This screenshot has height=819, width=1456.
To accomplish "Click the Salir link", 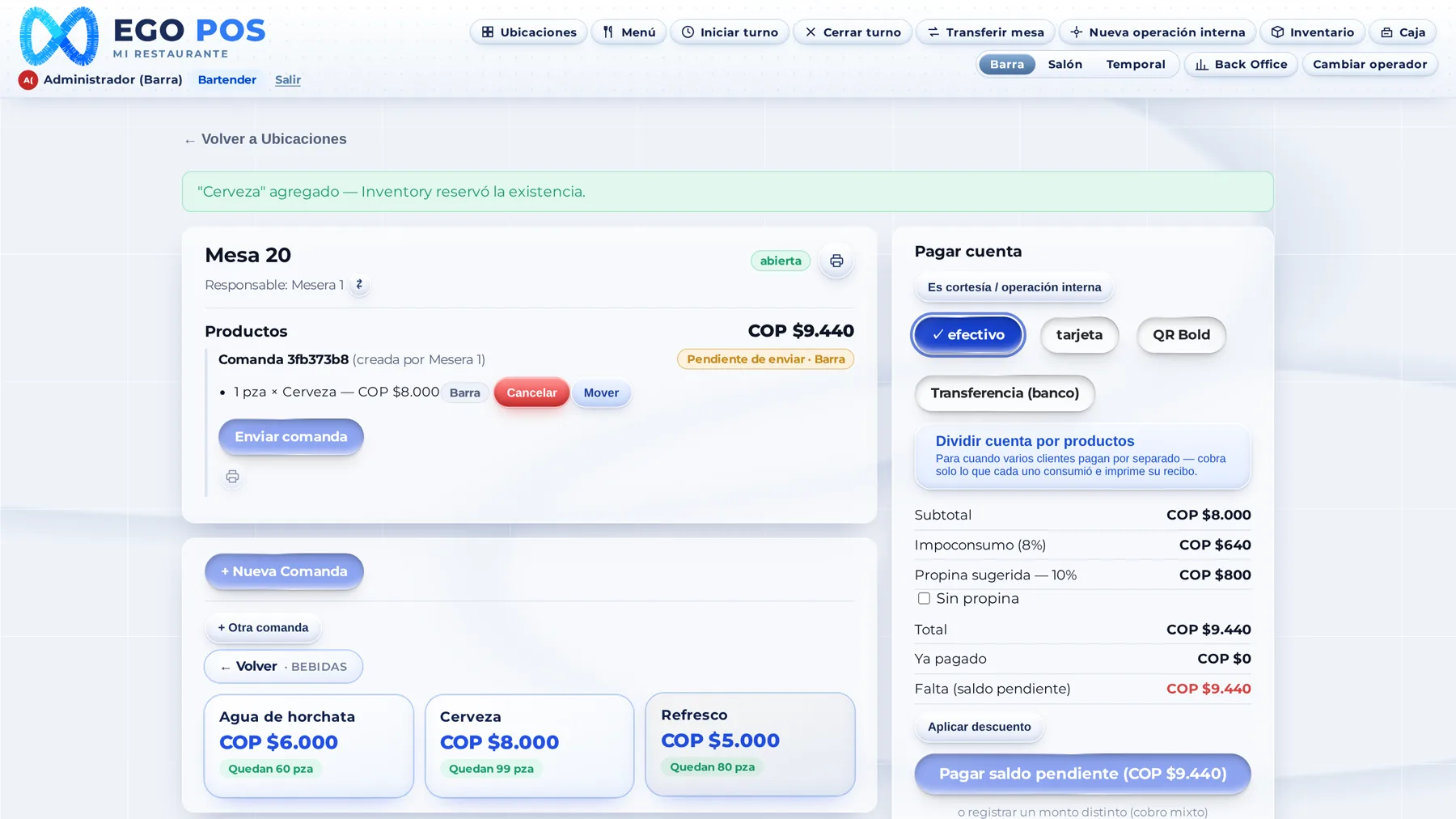I will (288, 80).
